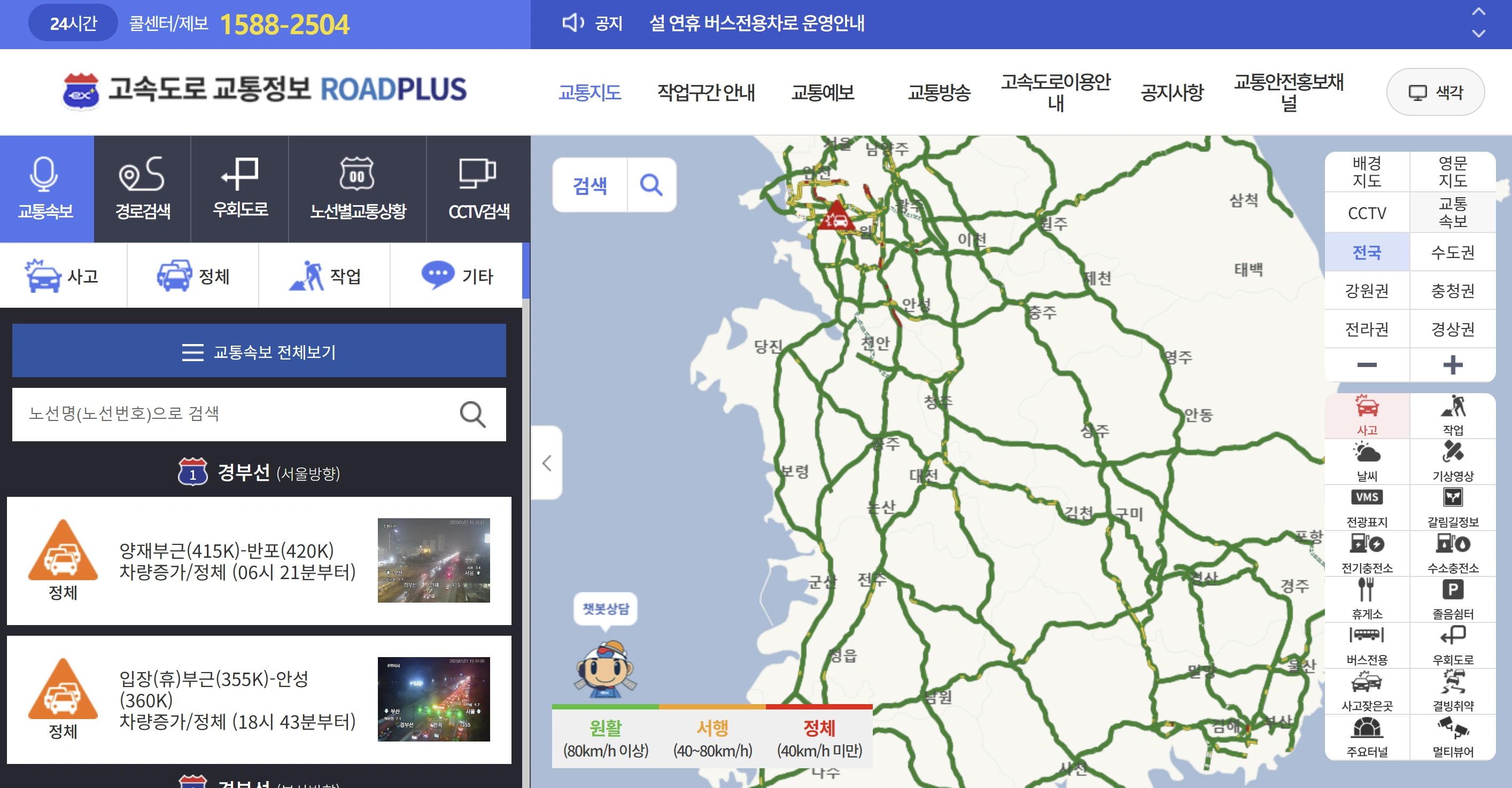The width and height of the screenshot is (1512, 788).
Task: Click the accident warning marker on map
Action: (836, 216)
